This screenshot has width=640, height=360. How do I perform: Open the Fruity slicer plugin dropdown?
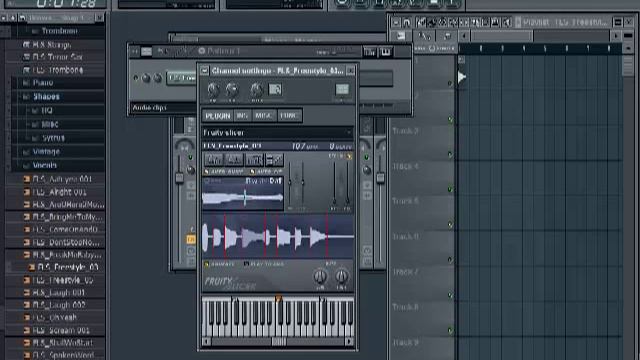pos(278,133)
